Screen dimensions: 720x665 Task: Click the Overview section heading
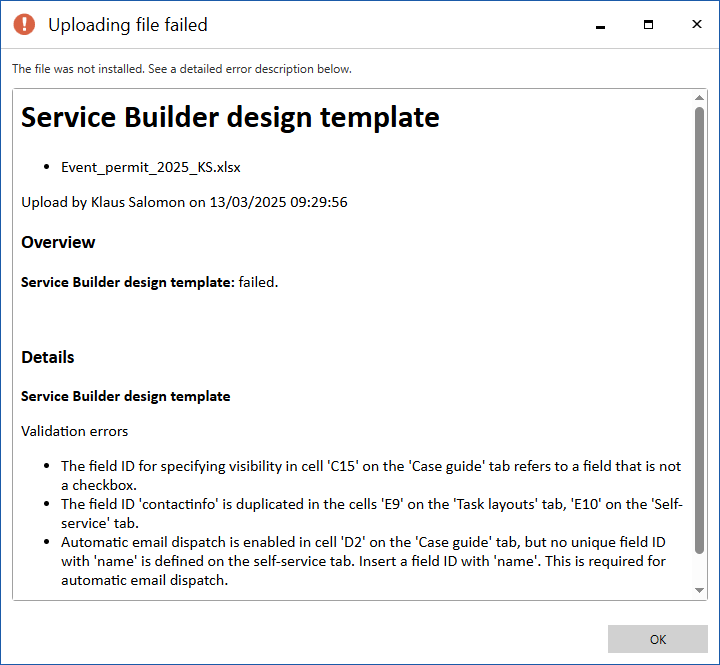pos(58,242)
